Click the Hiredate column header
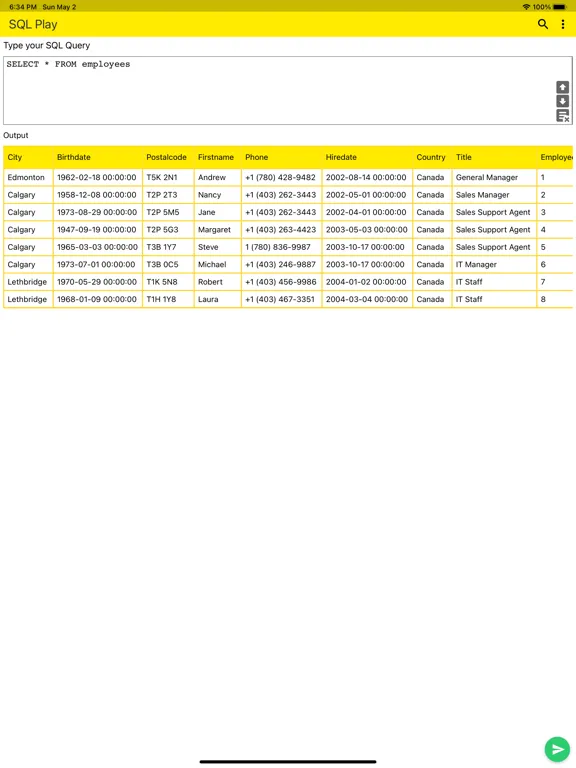The image size is (576, 768). (367, 157)
